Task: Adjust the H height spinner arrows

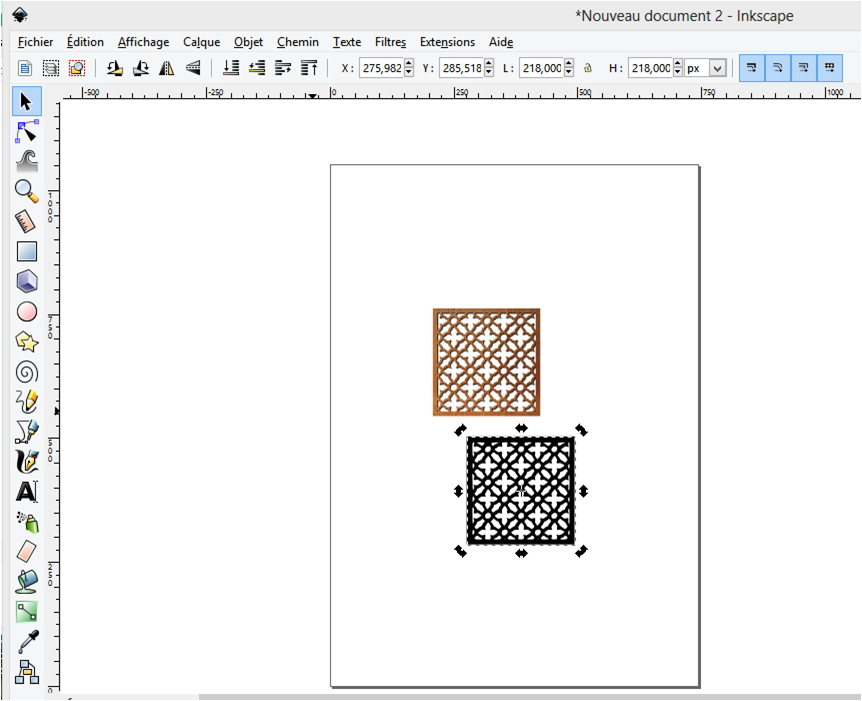Action: tap(678, 68)
